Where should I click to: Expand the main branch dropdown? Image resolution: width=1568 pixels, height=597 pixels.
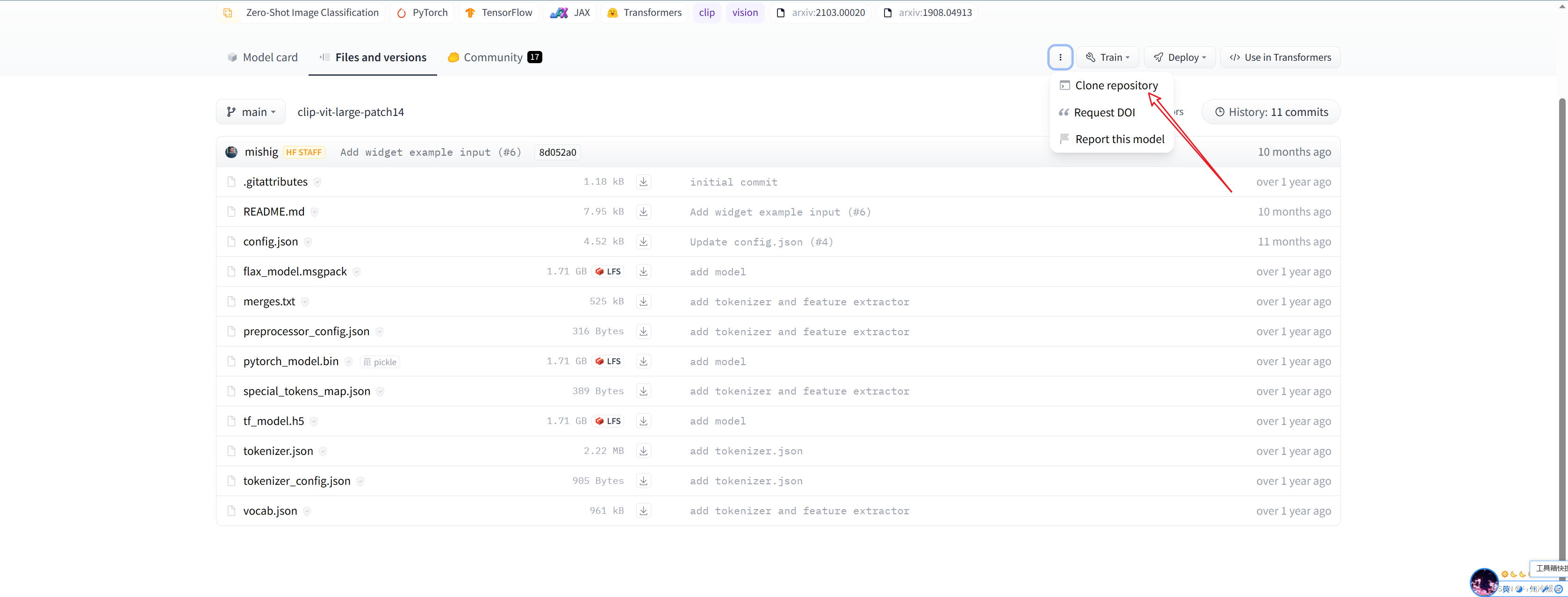point(251,112)
